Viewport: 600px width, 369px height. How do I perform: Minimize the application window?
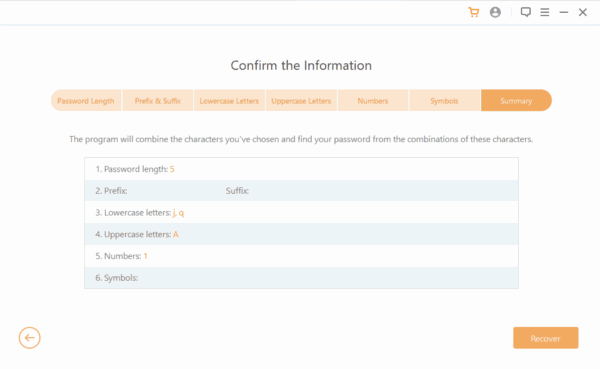point(564,12)
